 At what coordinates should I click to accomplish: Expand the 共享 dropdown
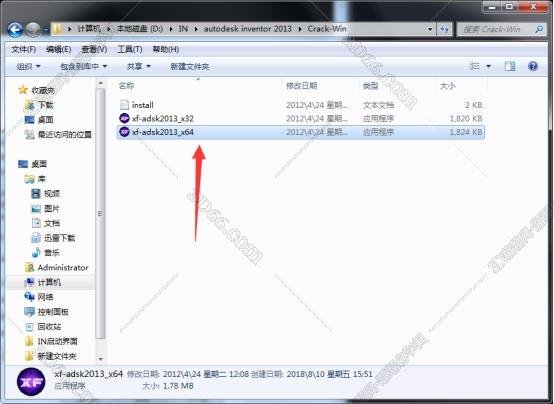click(138, 66)
